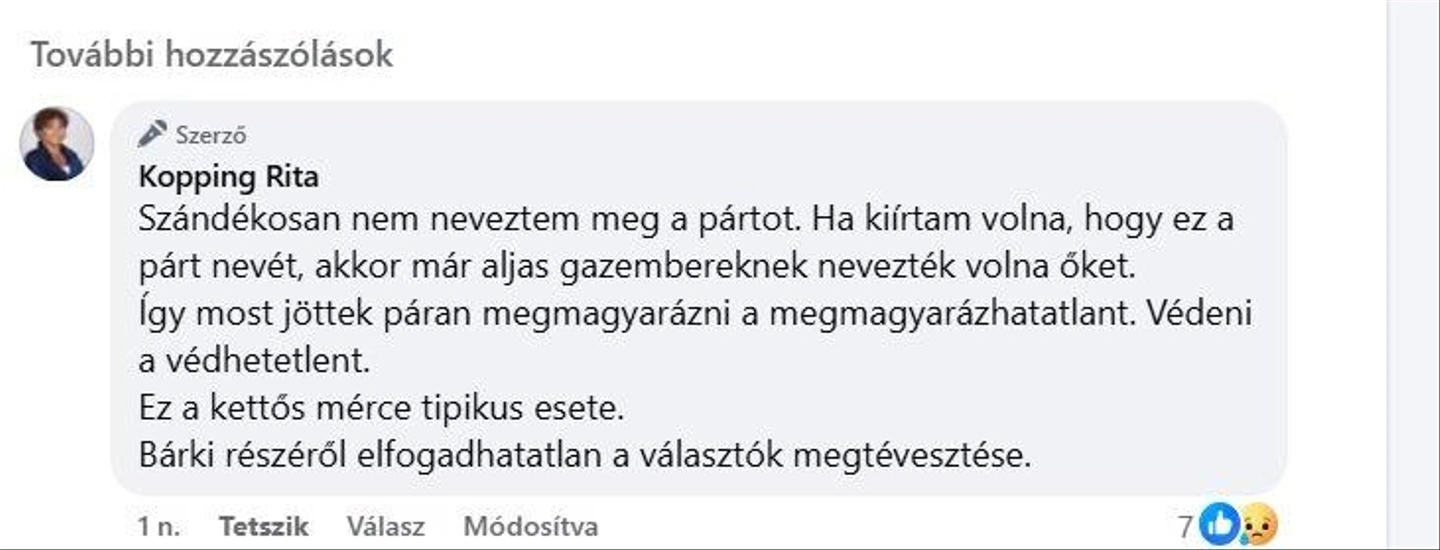Click the first line starting with Szándékosan
The image size is (1440, 550).
[685, 219]
